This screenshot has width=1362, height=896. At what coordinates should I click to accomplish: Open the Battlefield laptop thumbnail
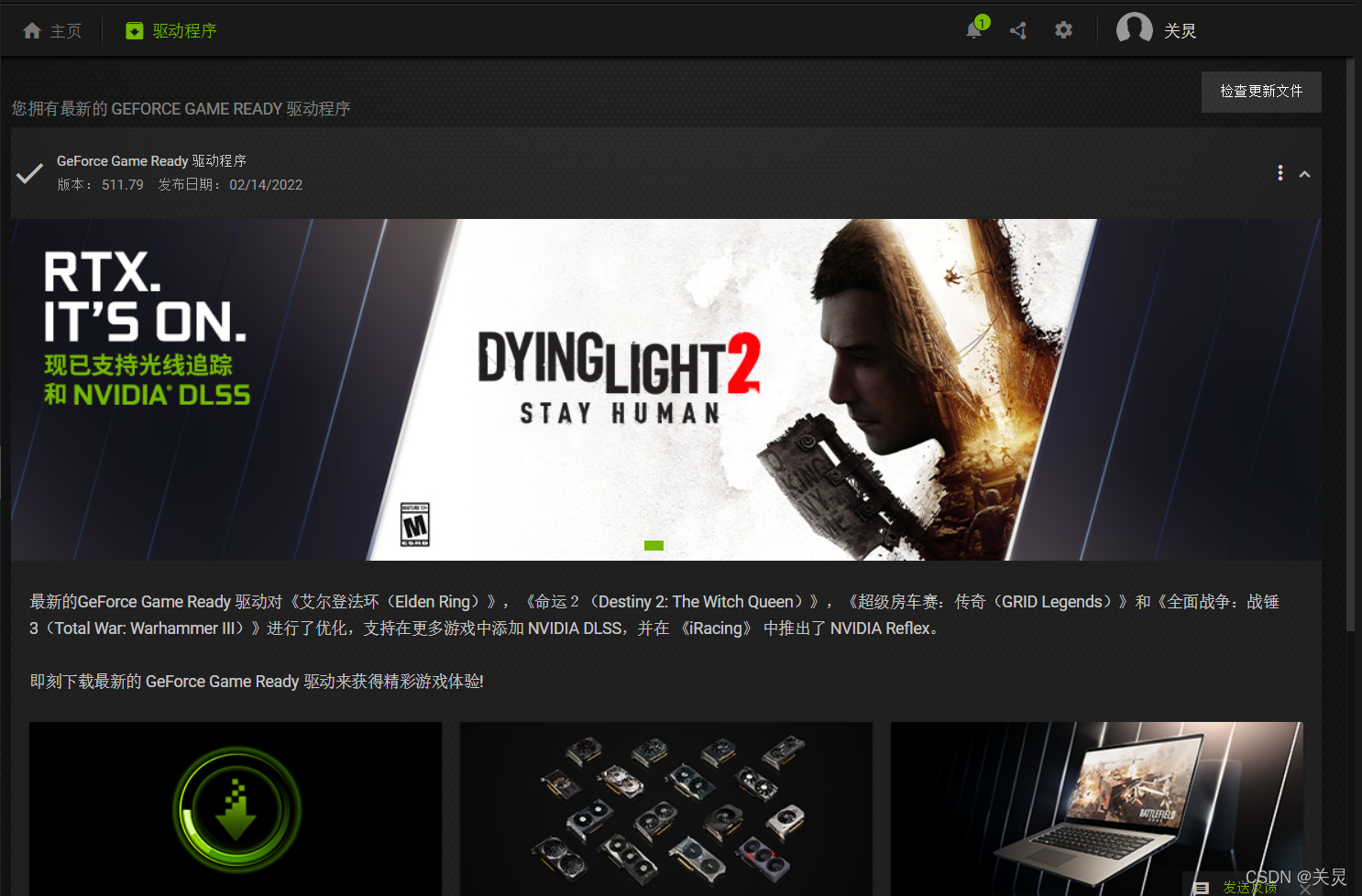coord(1097,809)
